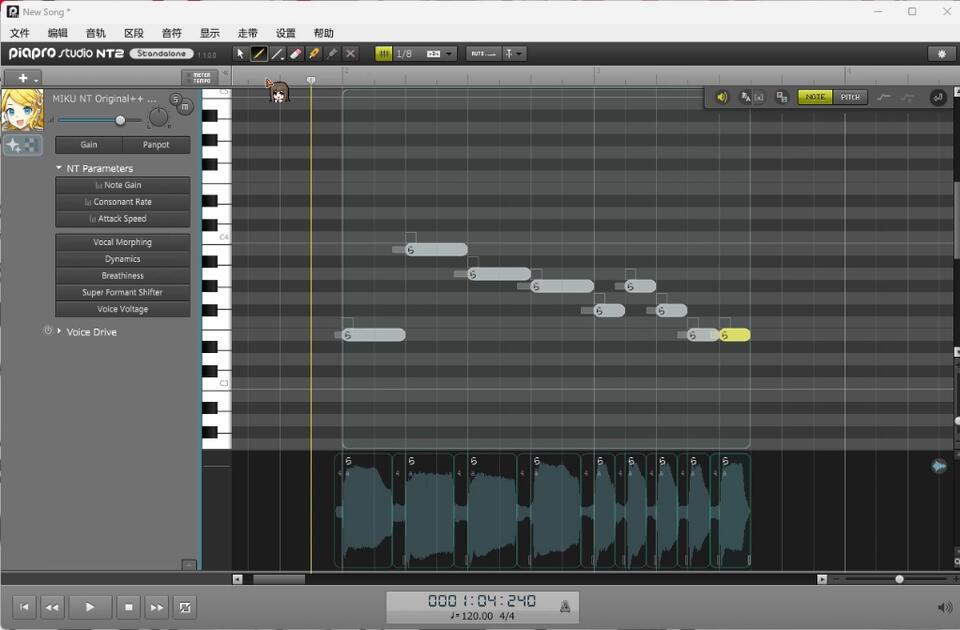Open the Dynamics parameter

point(122,259)
